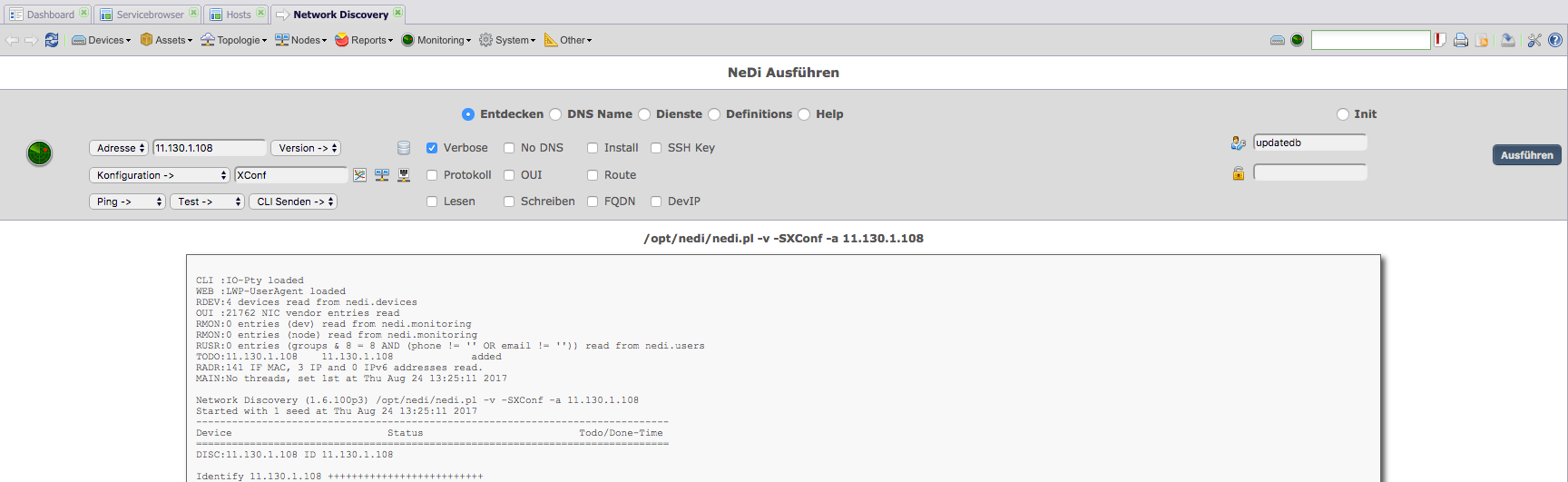1568x482 pixels.
Task: Click the computer interface icon after XConf
Action: coord(404,174)
